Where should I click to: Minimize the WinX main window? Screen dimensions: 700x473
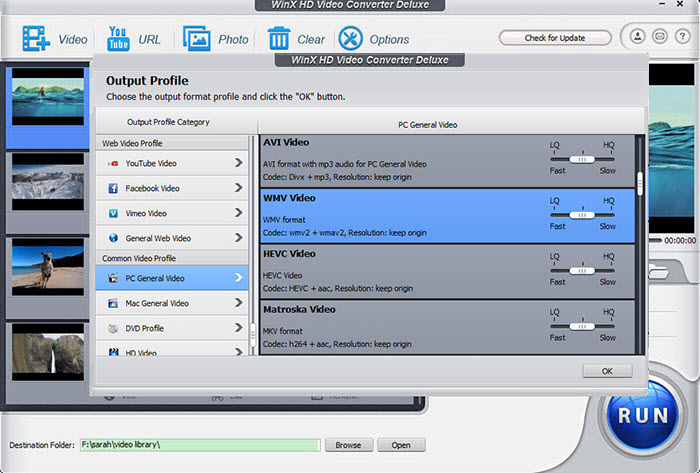click(662, 4)
